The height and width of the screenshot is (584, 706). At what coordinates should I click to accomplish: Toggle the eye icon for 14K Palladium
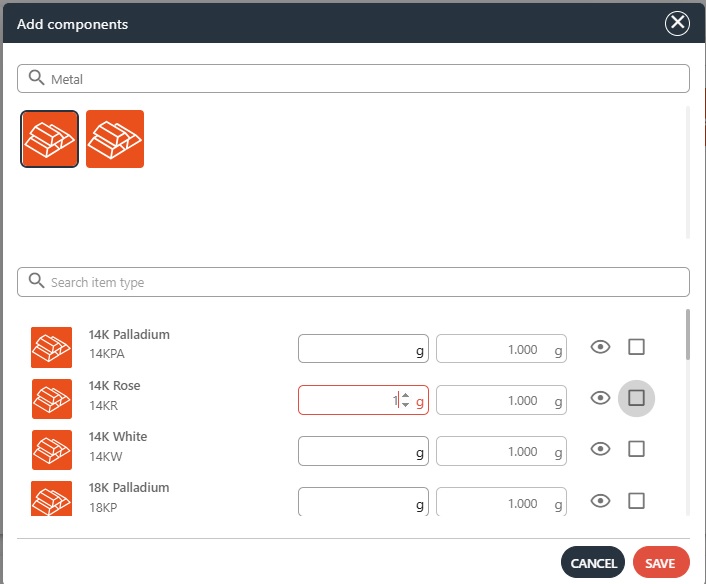pos(600,347)
